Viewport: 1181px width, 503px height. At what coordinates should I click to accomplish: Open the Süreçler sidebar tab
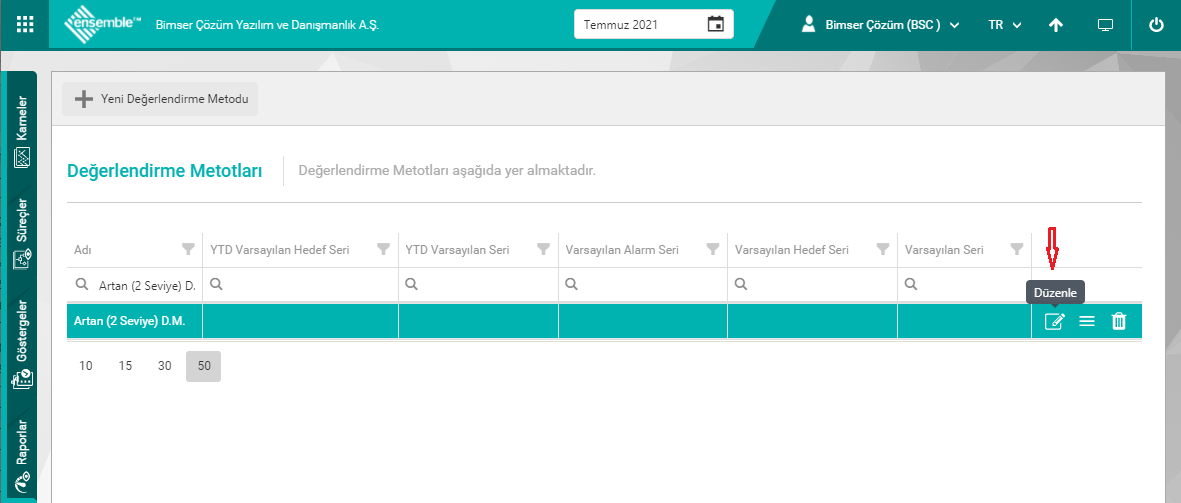pos(21,234)
